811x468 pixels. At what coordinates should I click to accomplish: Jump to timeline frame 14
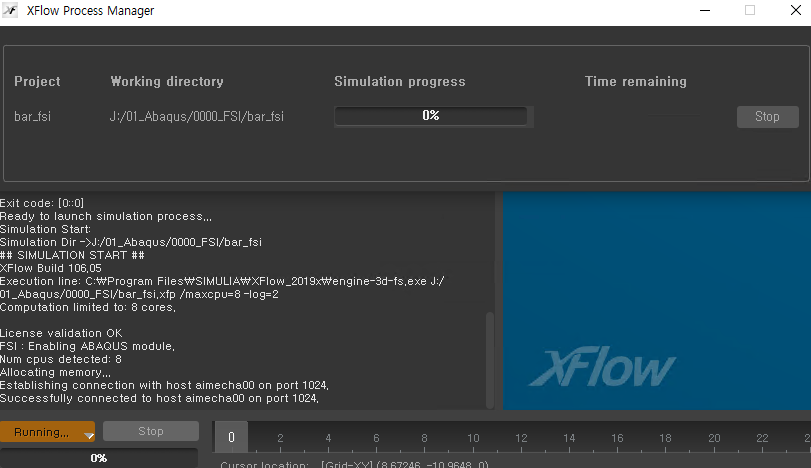(569, 438)
